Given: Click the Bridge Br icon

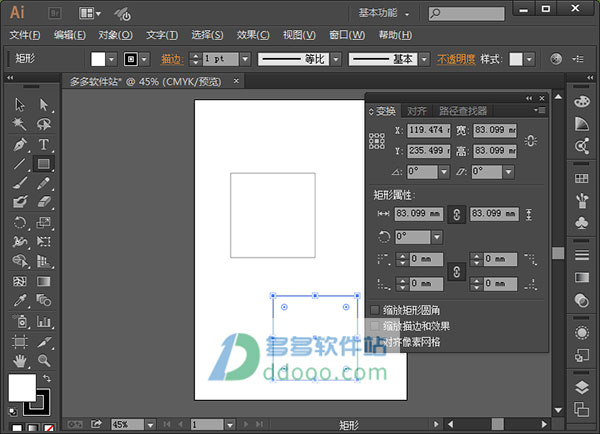Looking at the screenshot, I should [55, 14].
